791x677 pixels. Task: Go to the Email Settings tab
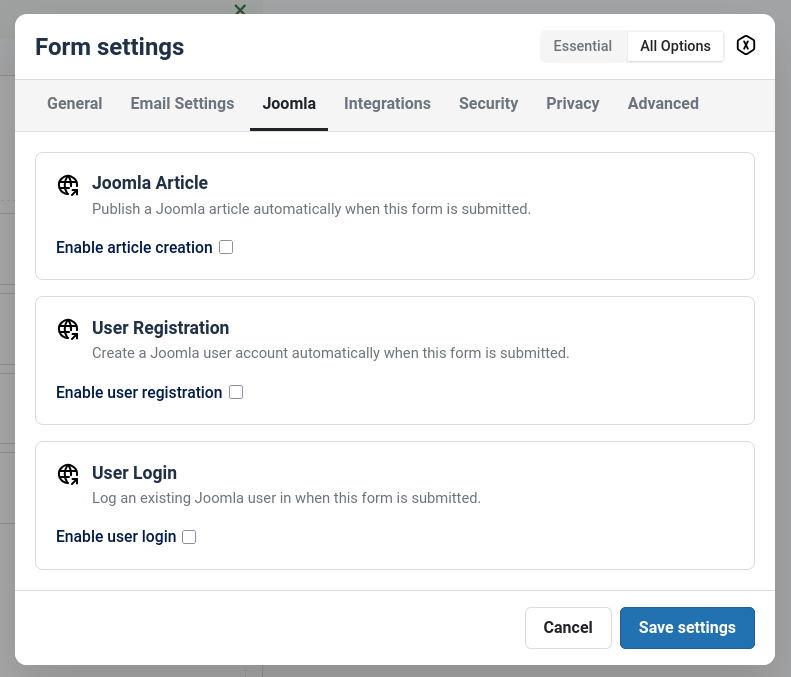pos(182,103)
